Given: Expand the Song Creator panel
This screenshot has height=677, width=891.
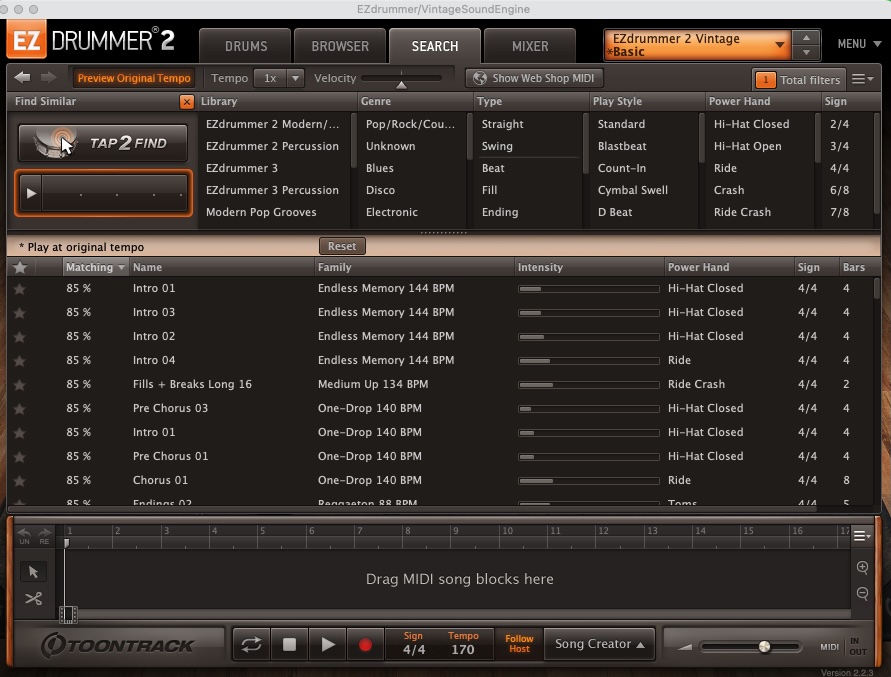Looking at the screenshot, I should [x=599, y=644].
